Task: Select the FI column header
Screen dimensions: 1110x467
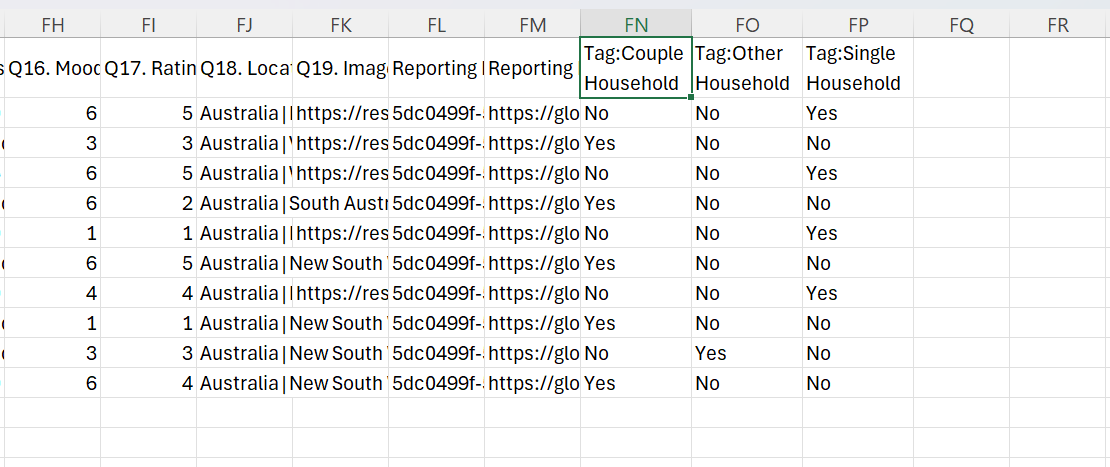Action: (149, 25)
